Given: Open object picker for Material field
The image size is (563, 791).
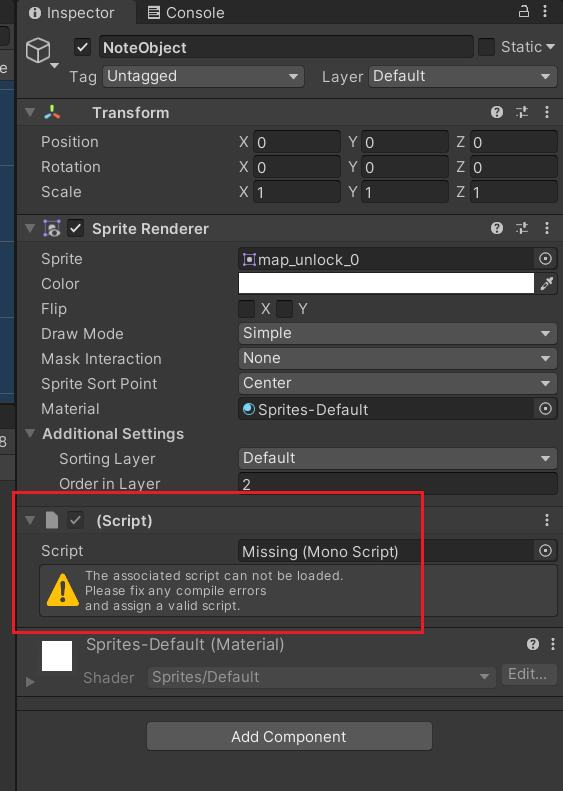Looking at the screenshot, I should (545, 409).
